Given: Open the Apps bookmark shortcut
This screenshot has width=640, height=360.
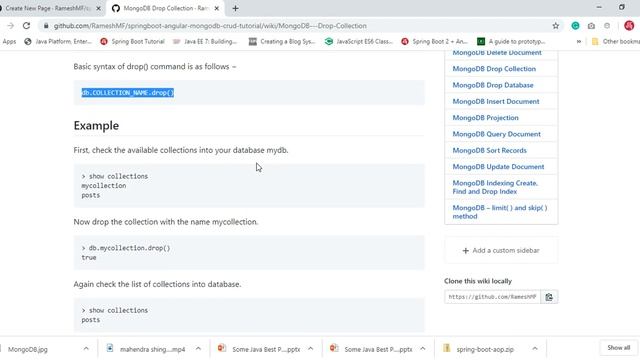Looking at the screenshot, I should 9,41.
